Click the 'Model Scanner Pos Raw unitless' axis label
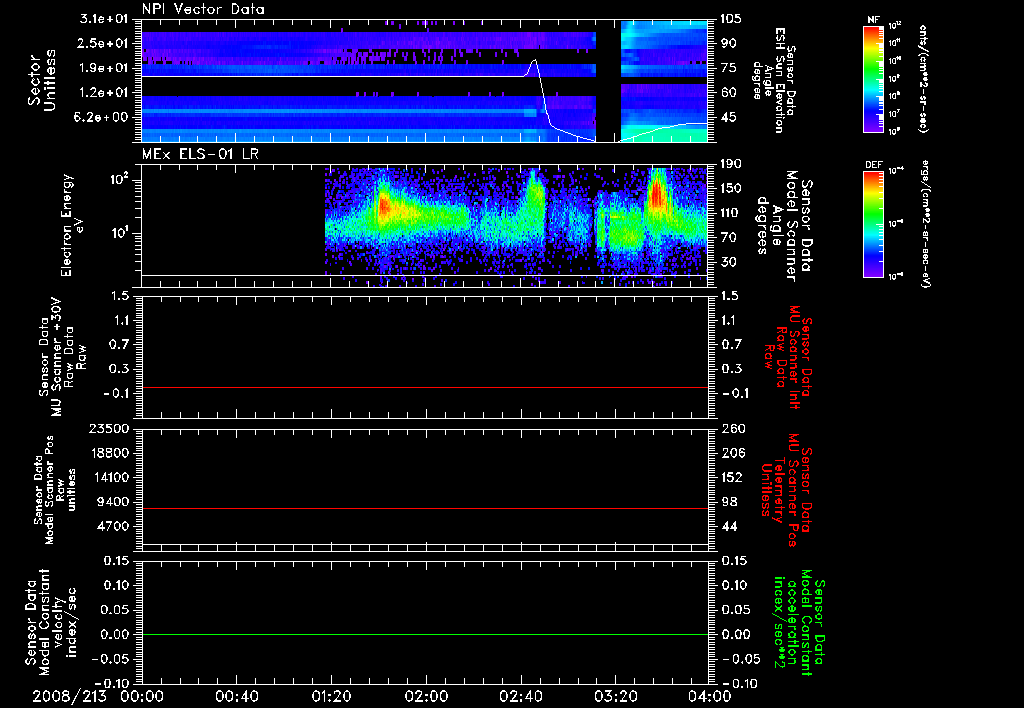Screen dimensions: 1024x708 (56, 489)
